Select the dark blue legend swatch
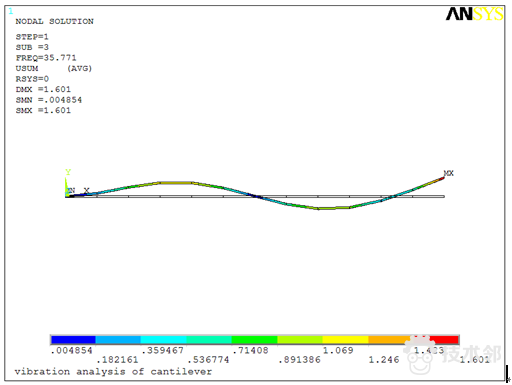This screenshot has width=512, height=385. pos(73,340)
